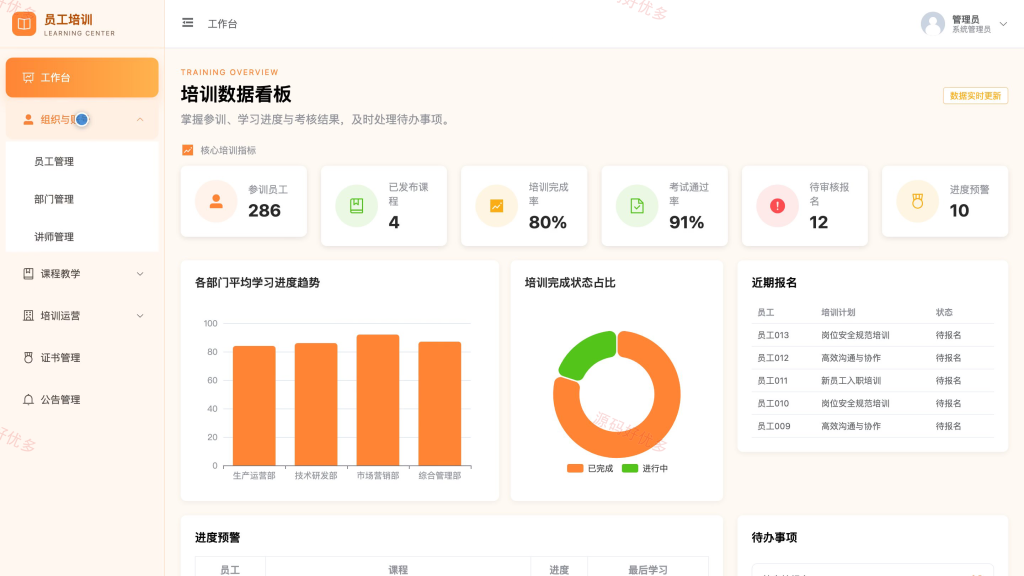Click the admin user avatar

(933, 24)
